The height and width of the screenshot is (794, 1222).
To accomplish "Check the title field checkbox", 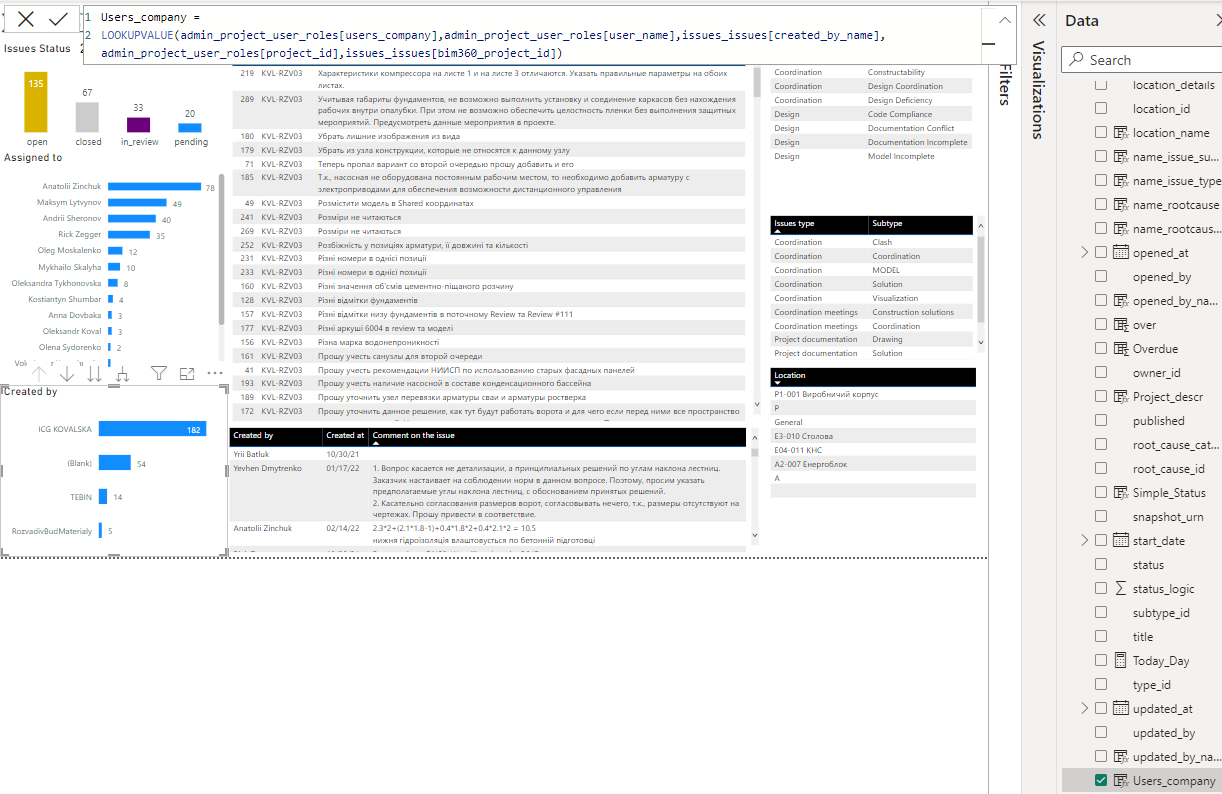I will pos(1101,637).
